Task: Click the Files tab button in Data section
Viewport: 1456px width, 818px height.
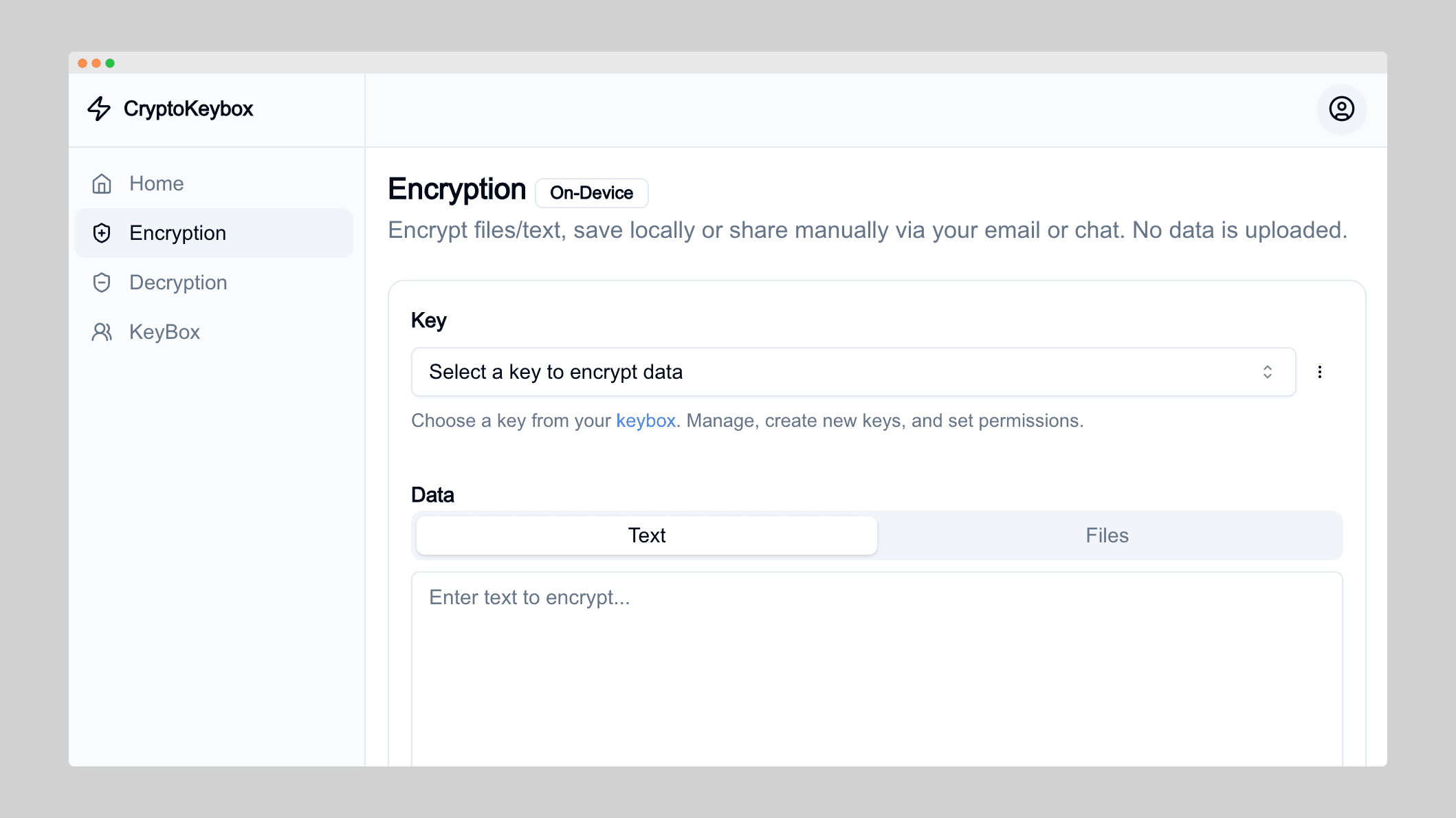Action: pyautogui.click(x=1107, y=535)
